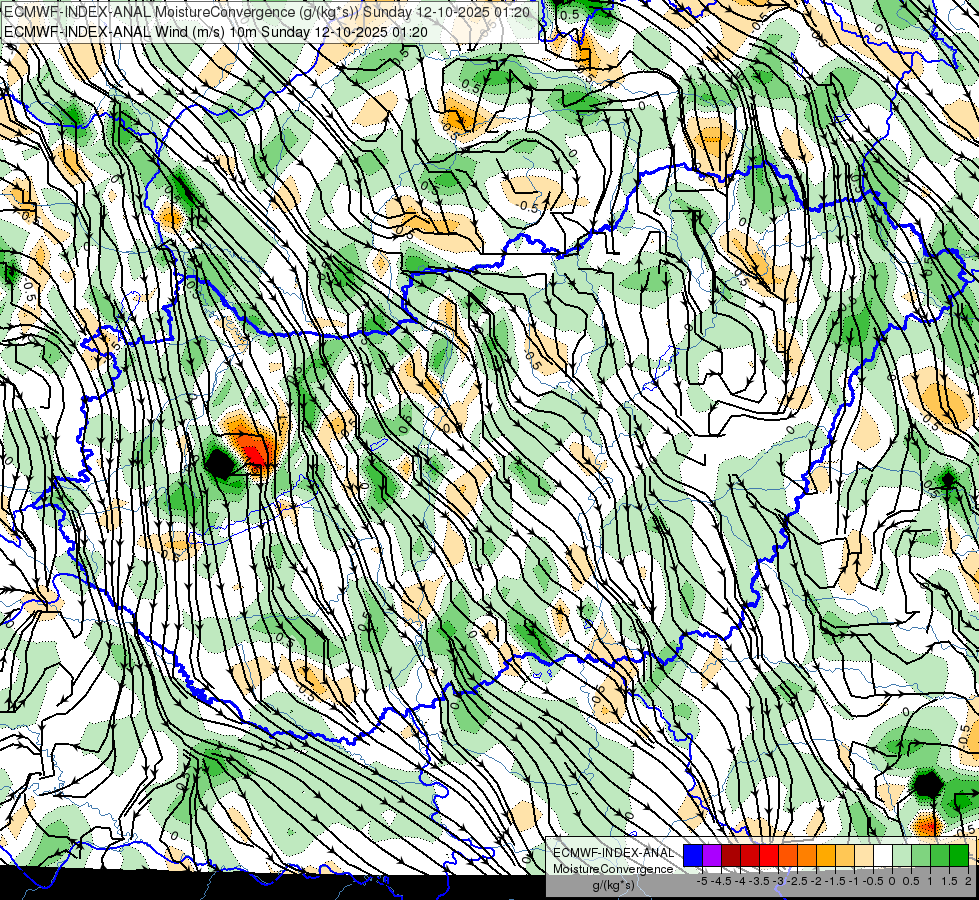Pick the darkest green swatch between 1.5 and 2
The height and width of the screenshot is (900, 979).
click(959, 856)
